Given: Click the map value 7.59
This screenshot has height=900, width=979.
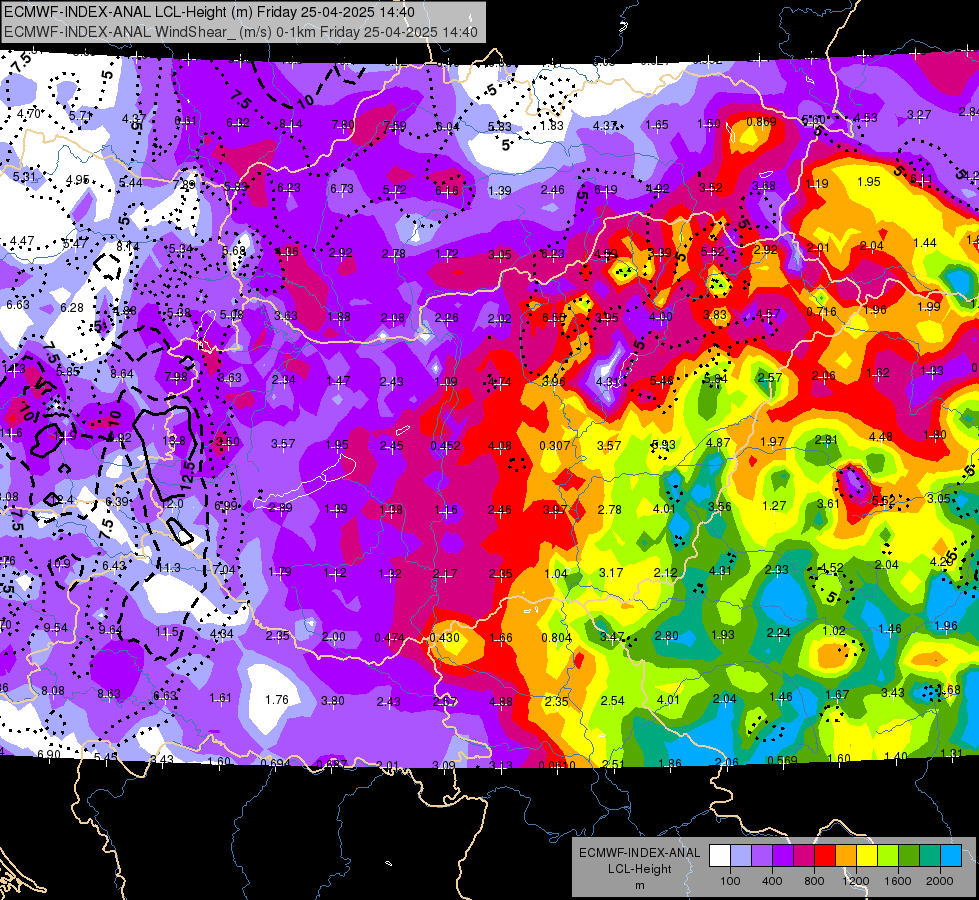Looking at the screenshot, I should pyautogui.click(x=395, y=126).
